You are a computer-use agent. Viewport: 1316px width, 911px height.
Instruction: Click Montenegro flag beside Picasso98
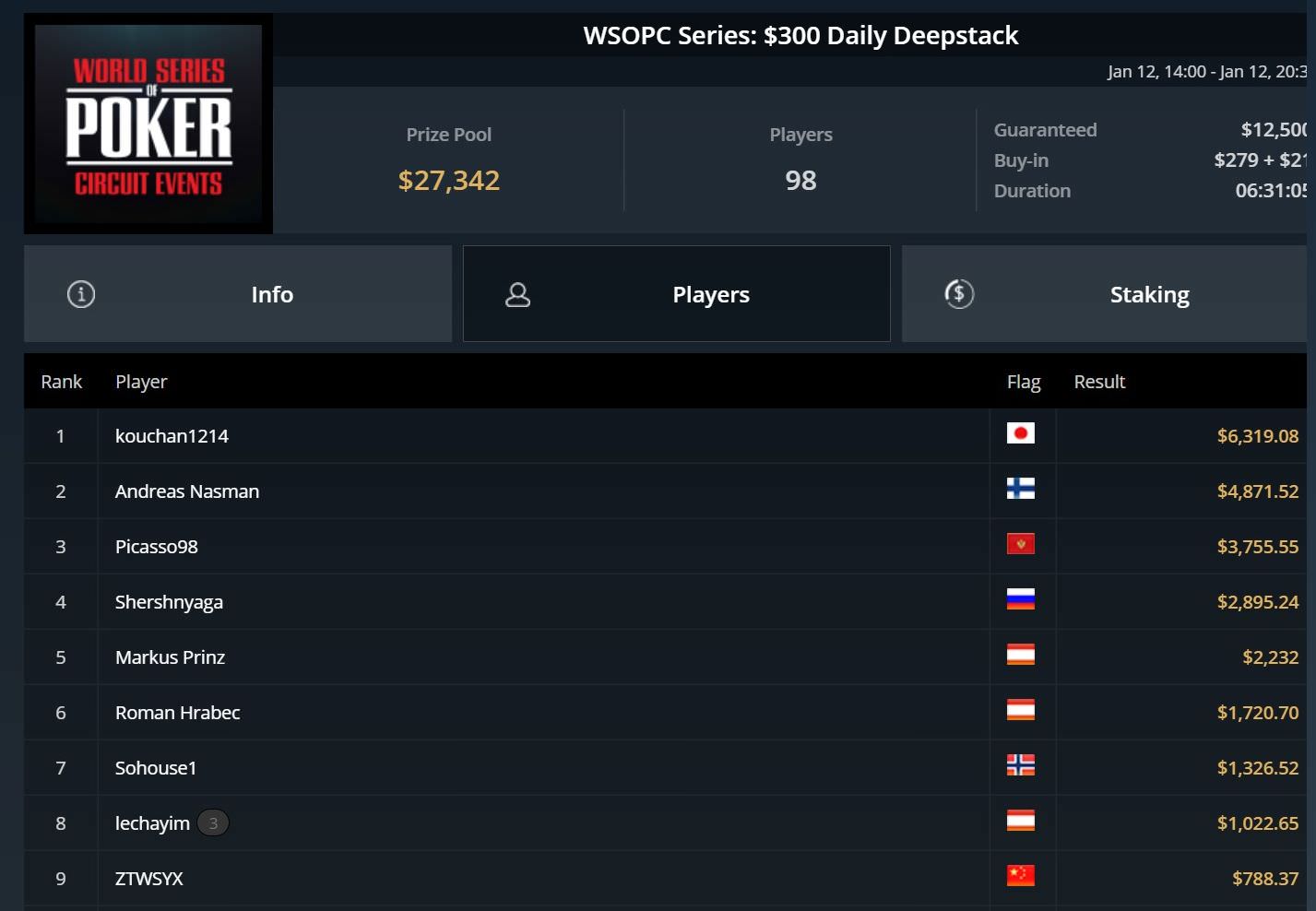pyautogui.click(x=1021, y=544)
